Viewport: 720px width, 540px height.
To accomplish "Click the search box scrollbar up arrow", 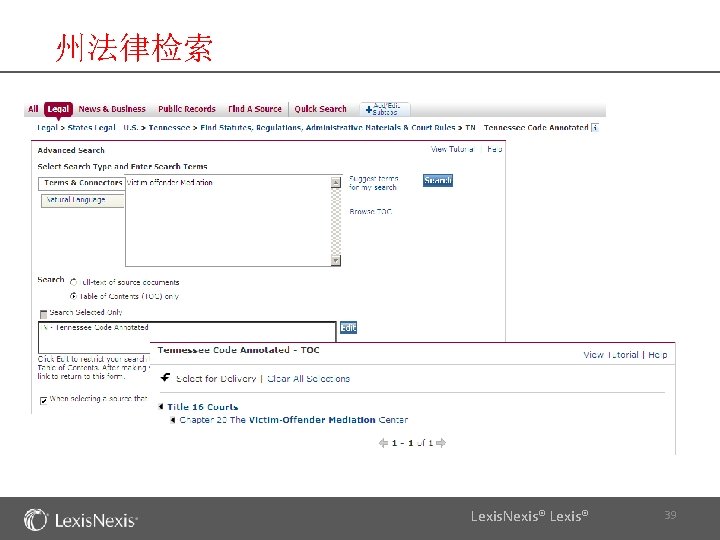I will tap(336, 183).
